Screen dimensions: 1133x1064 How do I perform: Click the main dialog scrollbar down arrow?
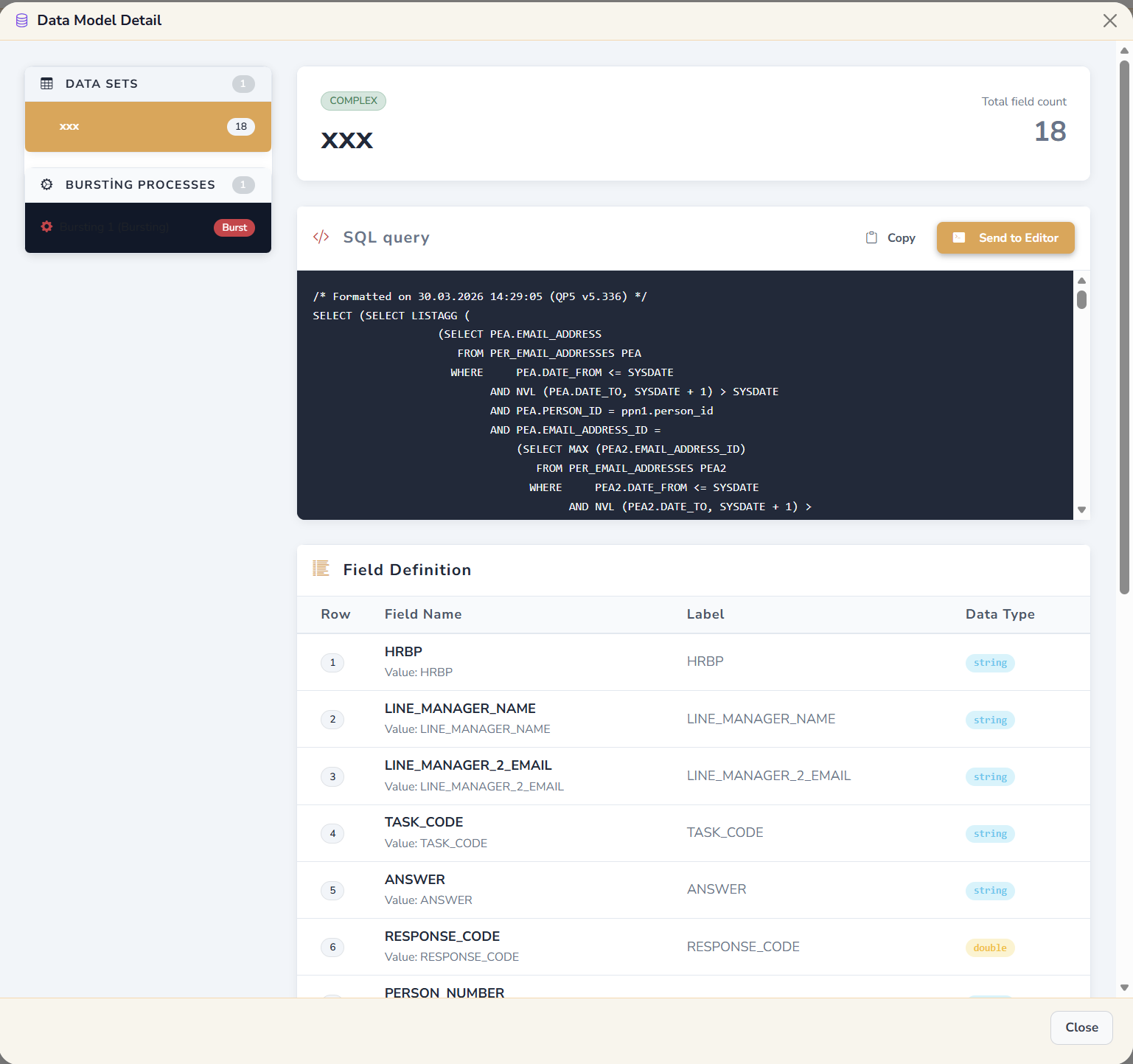(x=1124, y=987)
